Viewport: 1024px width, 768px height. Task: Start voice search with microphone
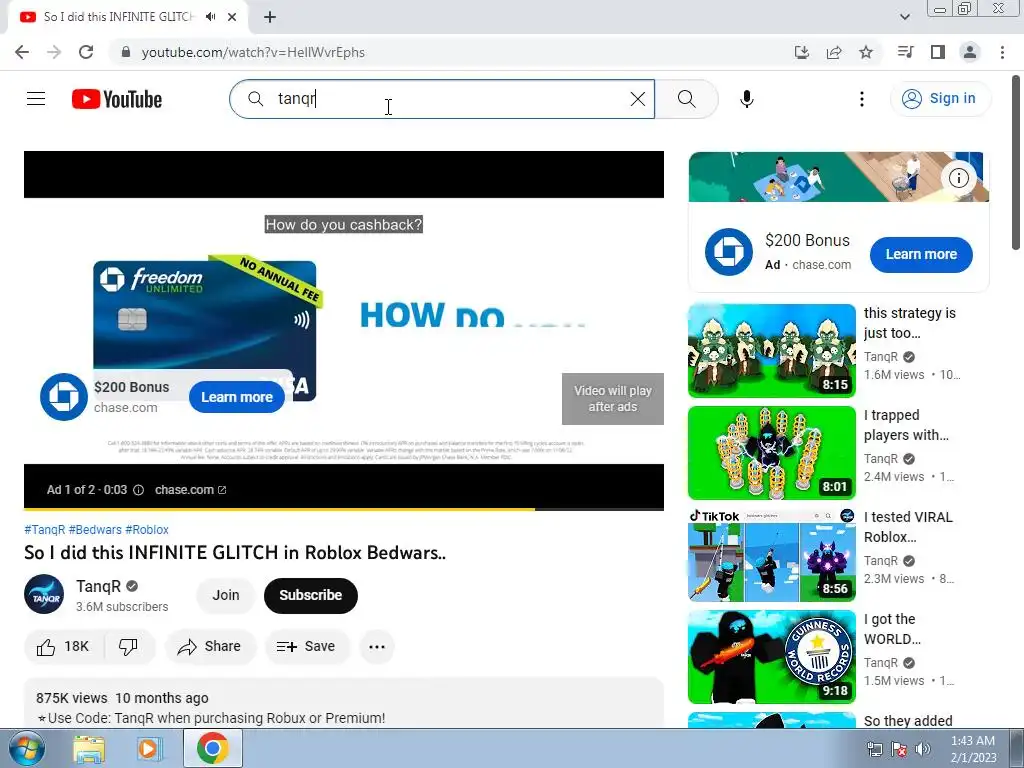(746, 99)
